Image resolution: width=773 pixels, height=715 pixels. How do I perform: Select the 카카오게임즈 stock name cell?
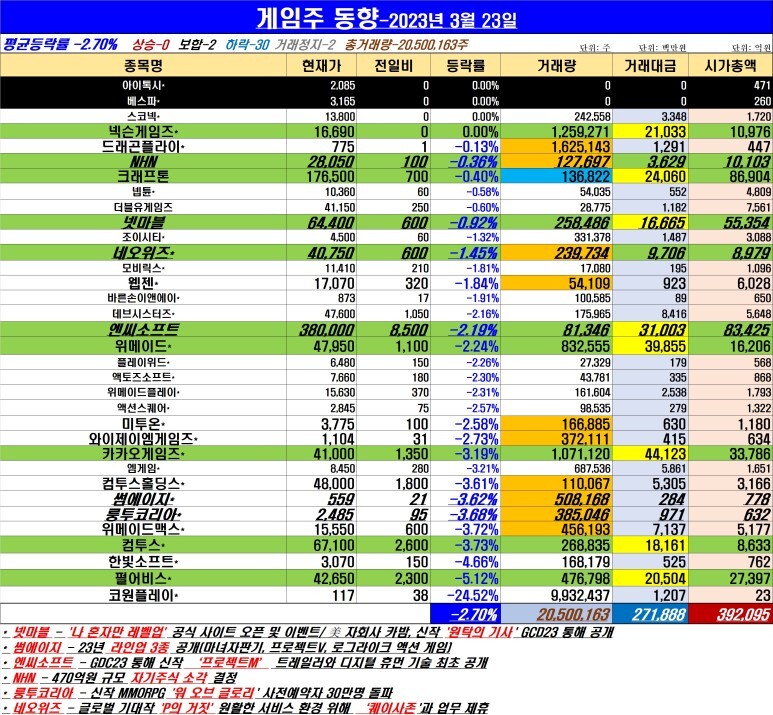click(x=143, y=453)
